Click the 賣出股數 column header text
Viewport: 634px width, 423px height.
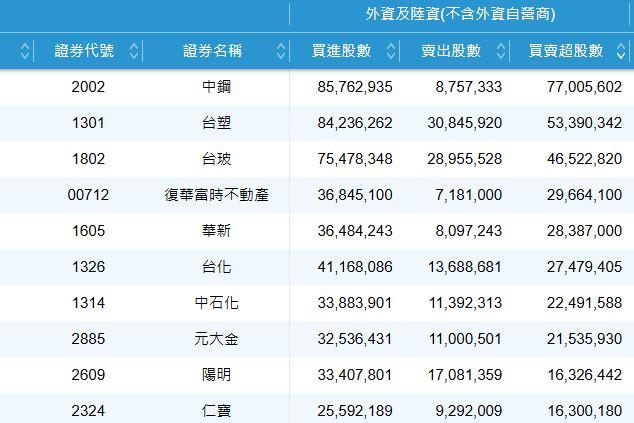[451, 51]
